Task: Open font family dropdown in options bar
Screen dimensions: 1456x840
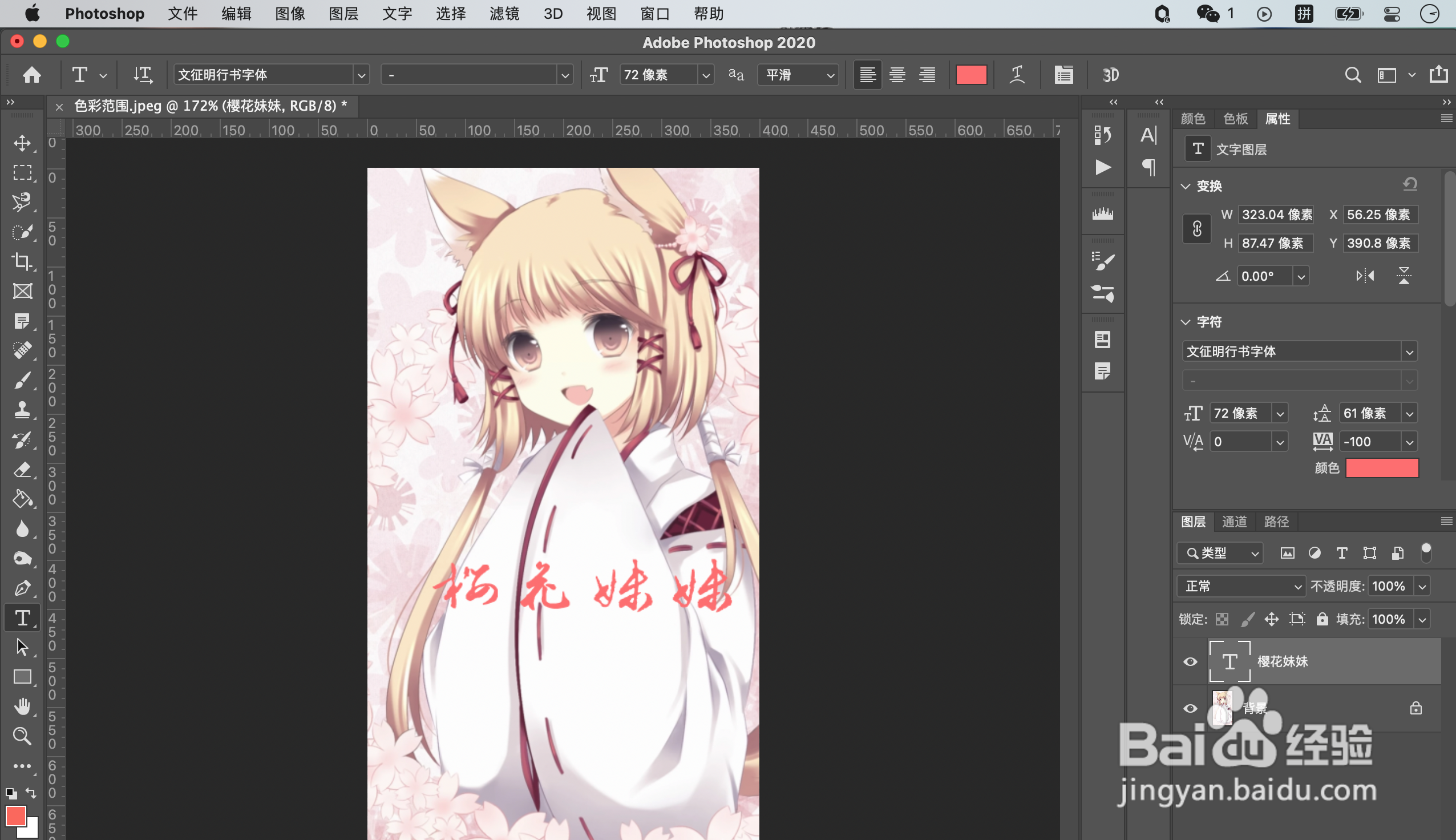Action: (x=361, y=75)
